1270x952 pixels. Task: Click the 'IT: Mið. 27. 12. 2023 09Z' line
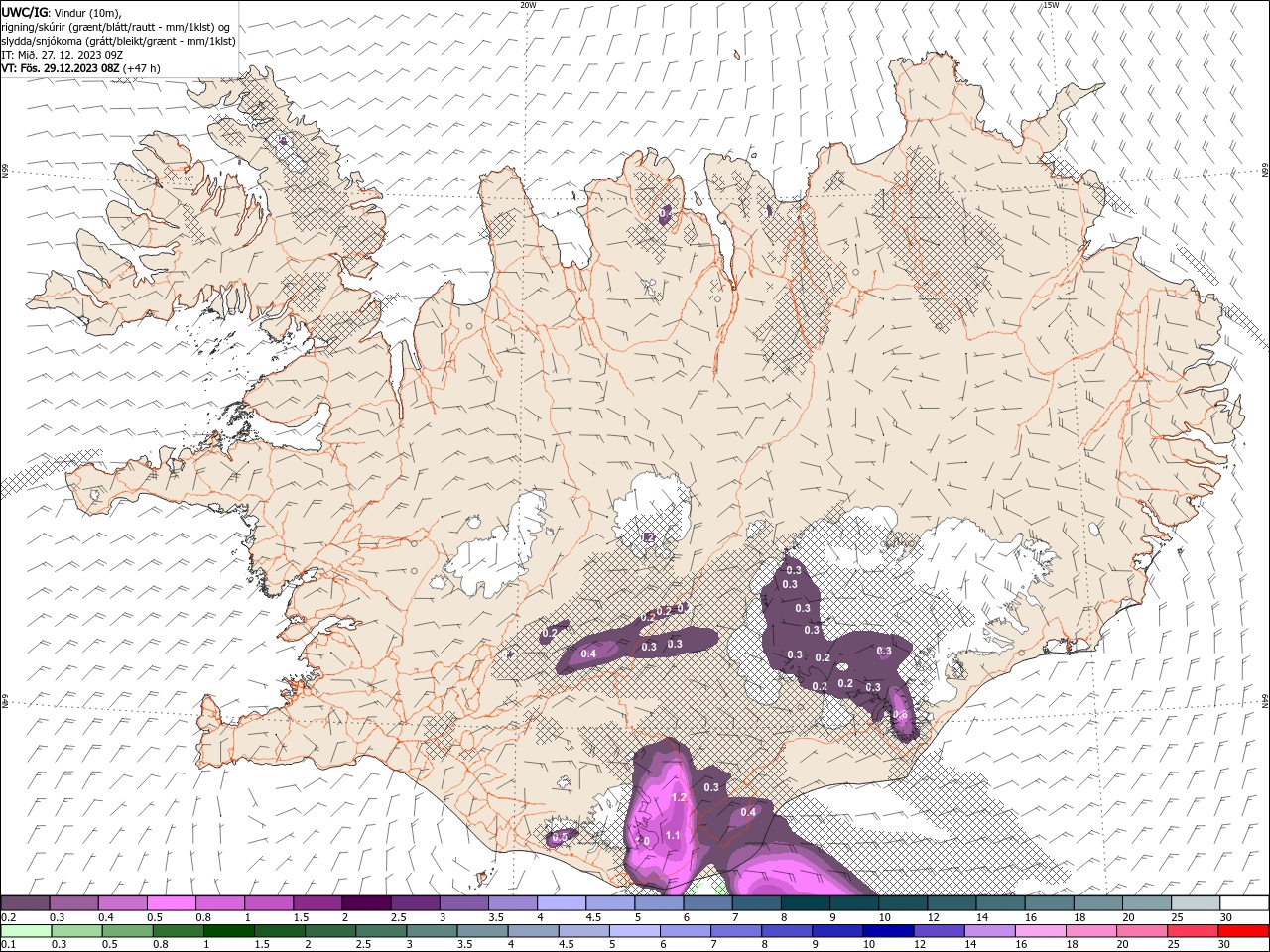[63, 55]
